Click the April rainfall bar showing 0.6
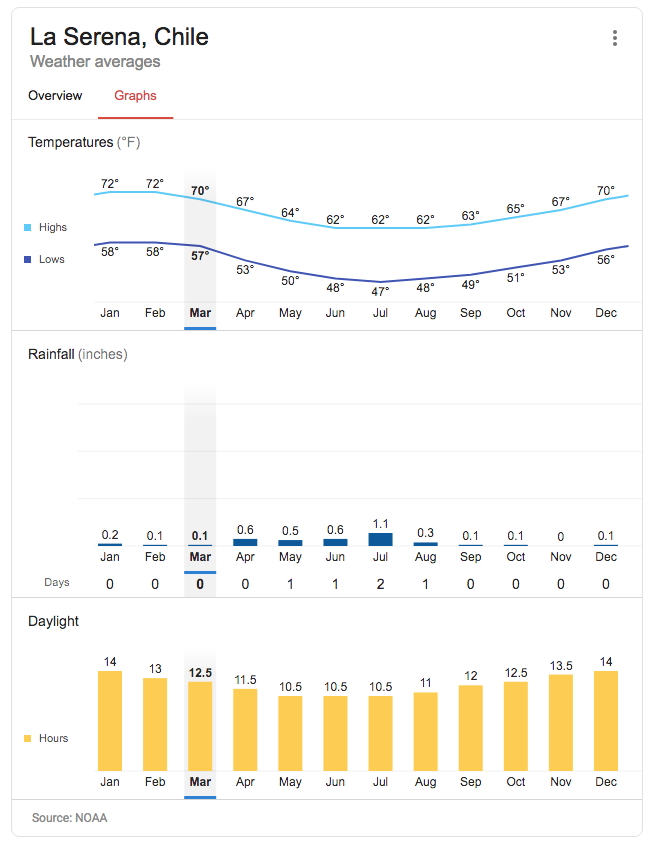Viewport: 652px width, 841px height. click(245, 542)
